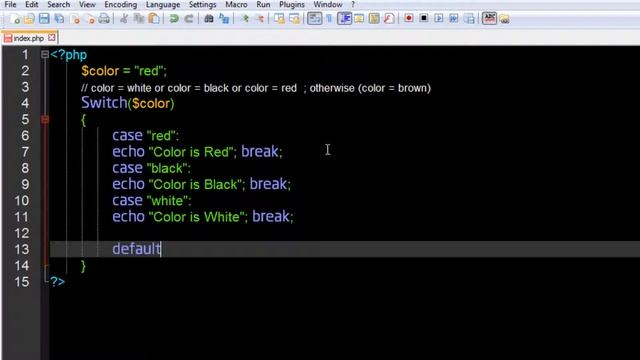Collapse the <?php block fold marker on line 1
Screen dimensions: 640x360
[45, 54]
